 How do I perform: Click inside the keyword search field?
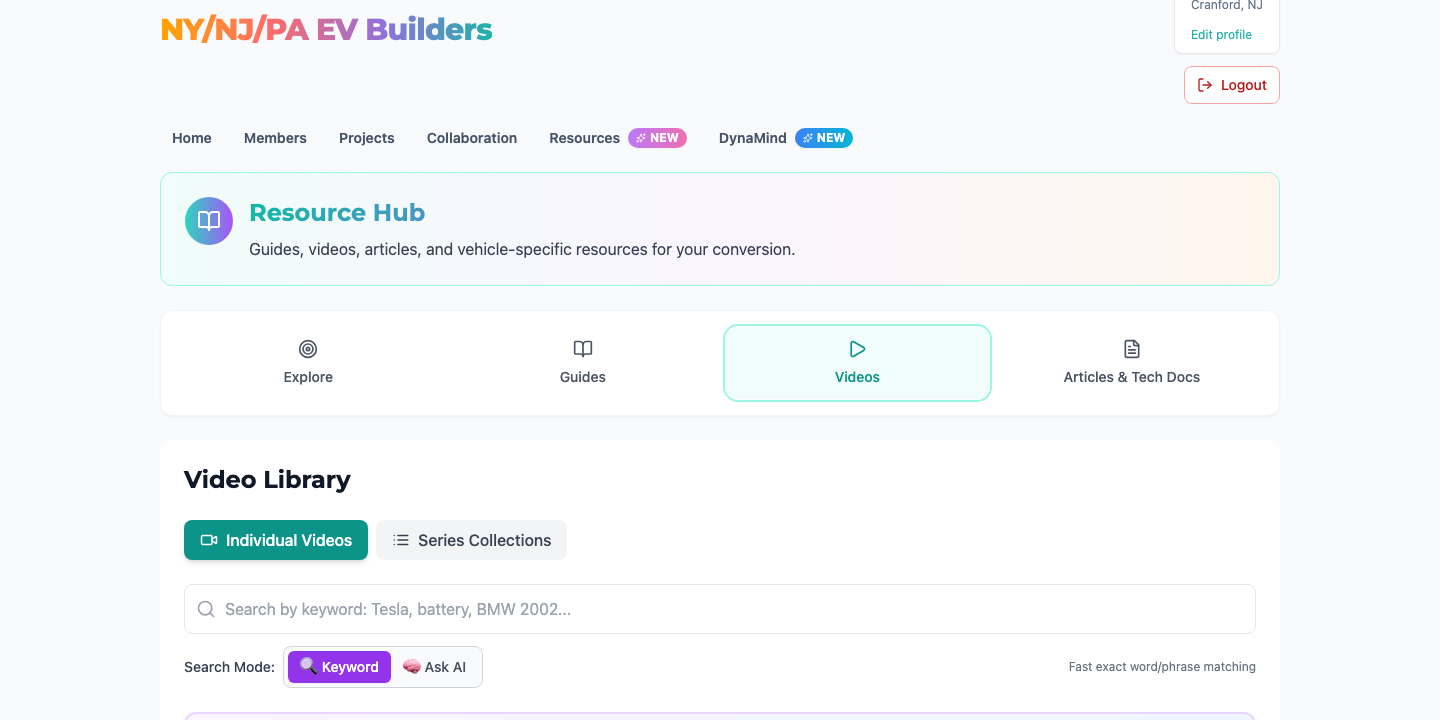pos(719,609)
